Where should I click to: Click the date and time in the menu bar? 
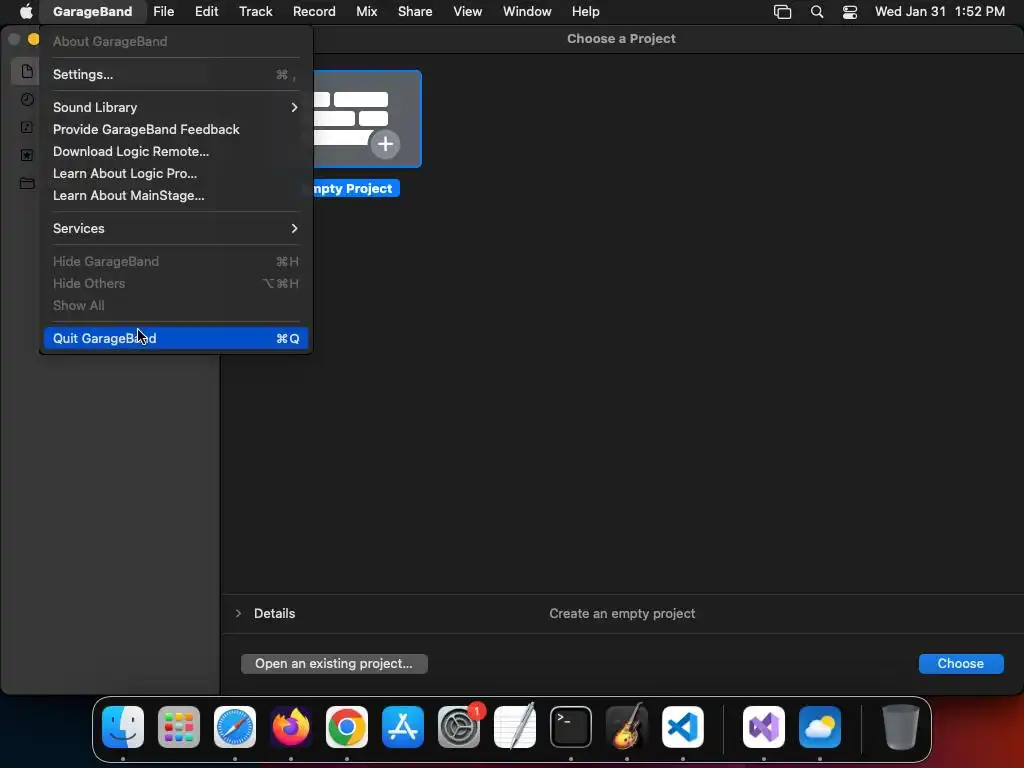940,11
